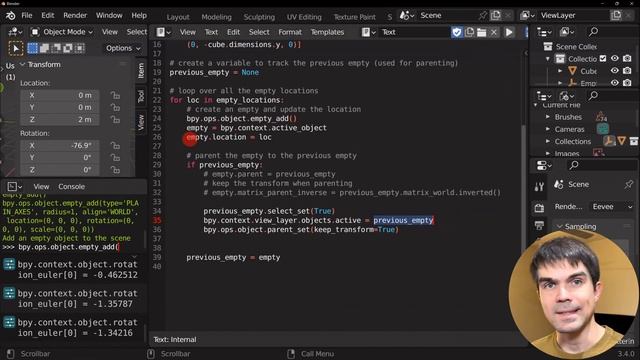This screenshot has height=360, width=640.
Task: Open the Render menu
Action: coord(75,16)
